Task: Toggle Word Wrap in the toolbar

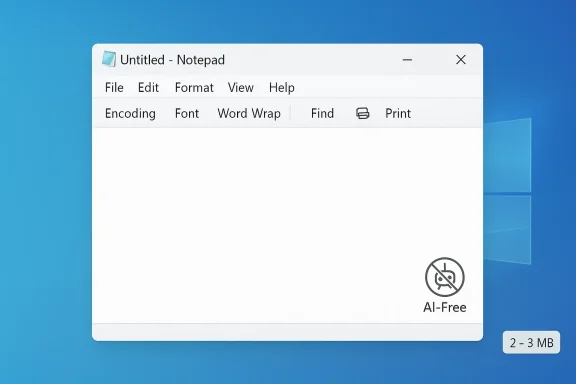Action: pyautogui.click(x=249, y=113)
